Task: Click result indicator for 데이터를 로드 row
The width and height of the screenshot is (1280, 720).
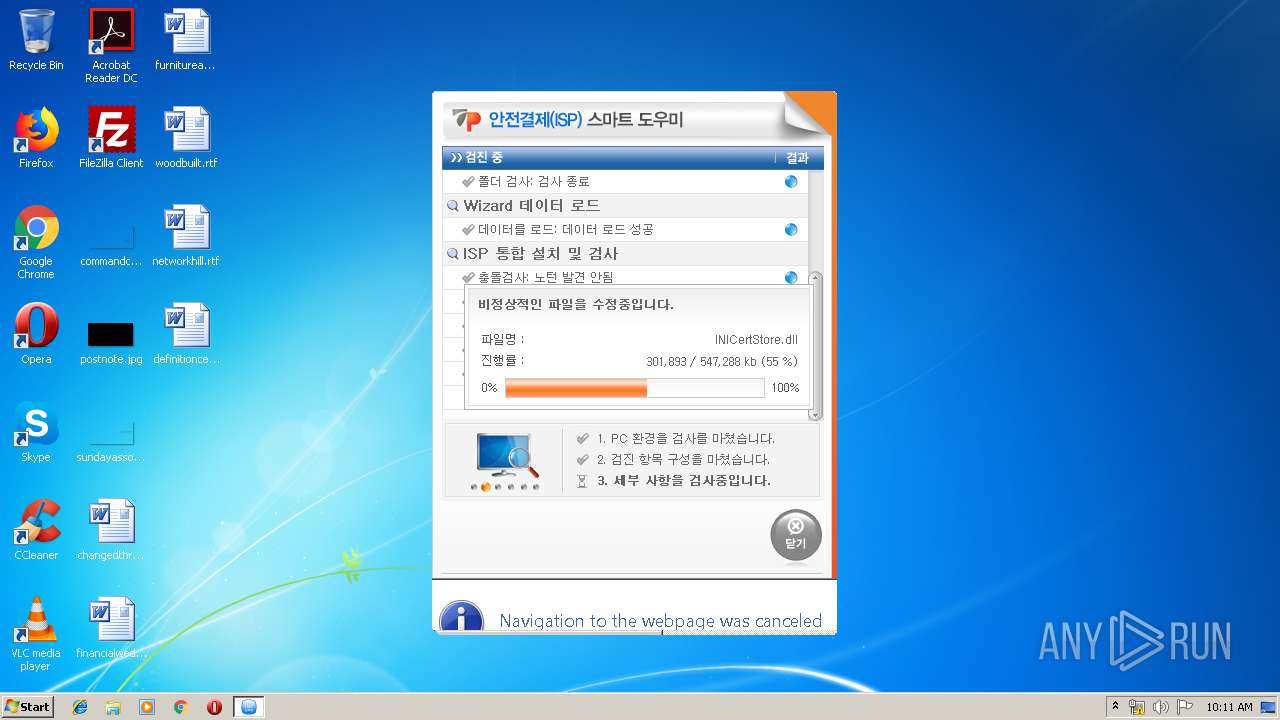Action: click(x=791, y=230)
